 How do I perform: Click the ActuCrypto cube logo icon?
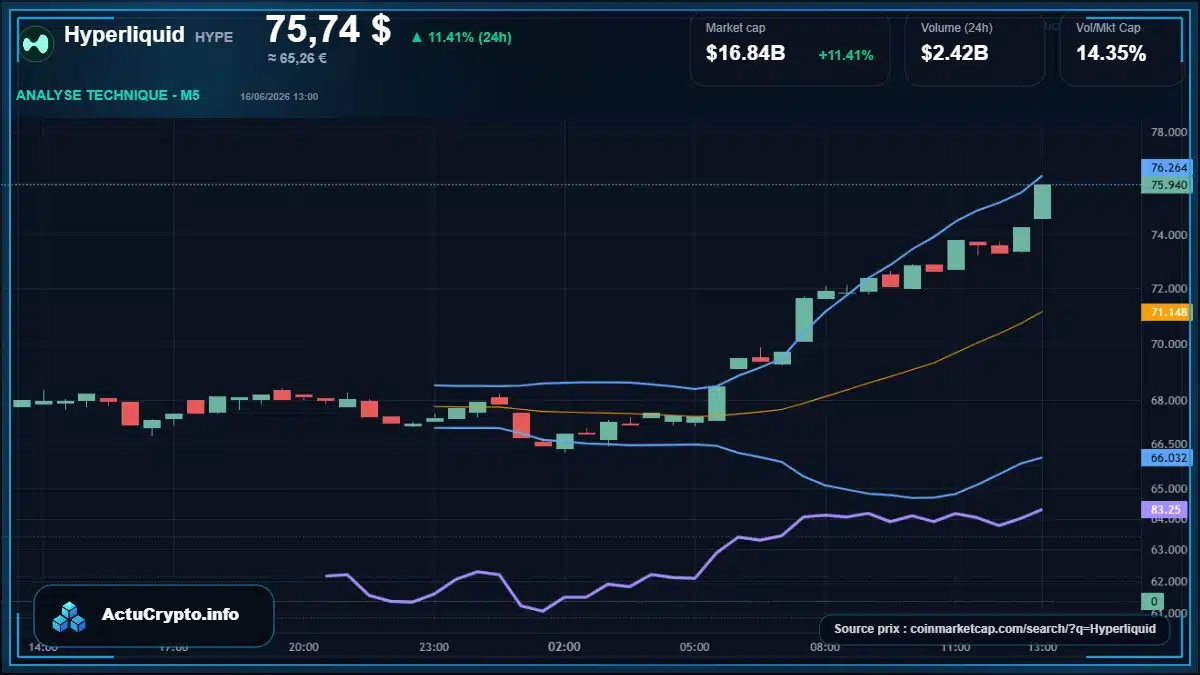click(70, 616)
